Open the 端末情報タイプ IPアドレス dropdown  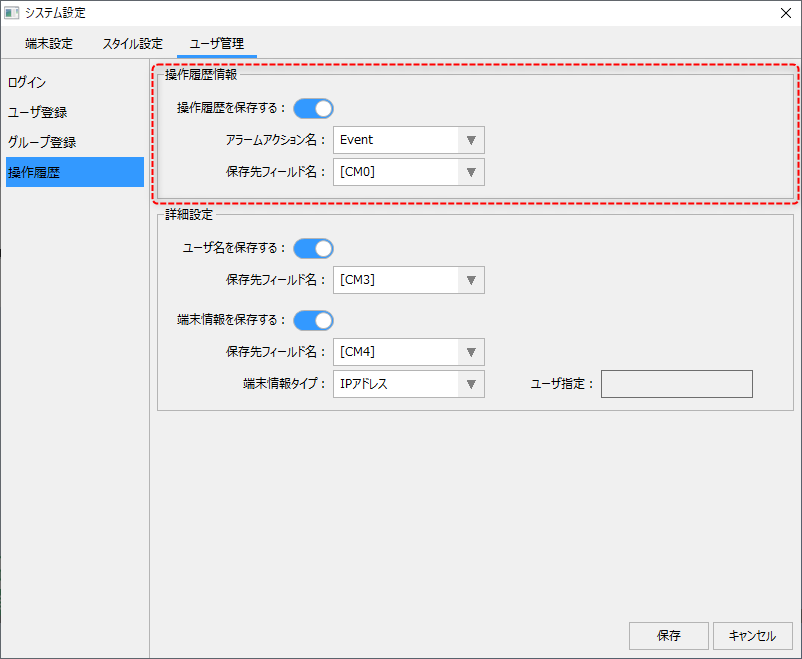coord(408,384)
